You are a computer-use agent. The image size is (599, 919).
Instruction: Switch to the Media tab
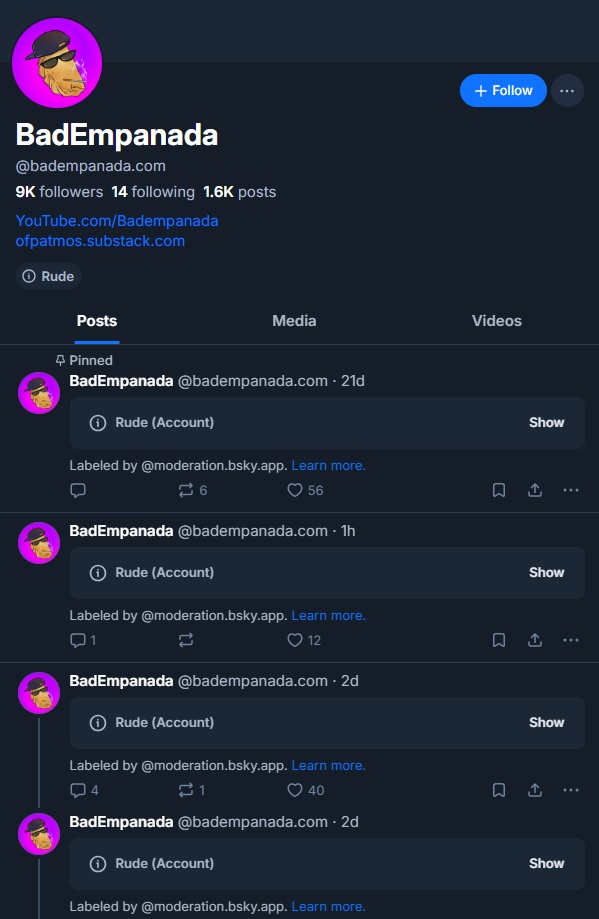pyautogui.click(x=294, y=321)
